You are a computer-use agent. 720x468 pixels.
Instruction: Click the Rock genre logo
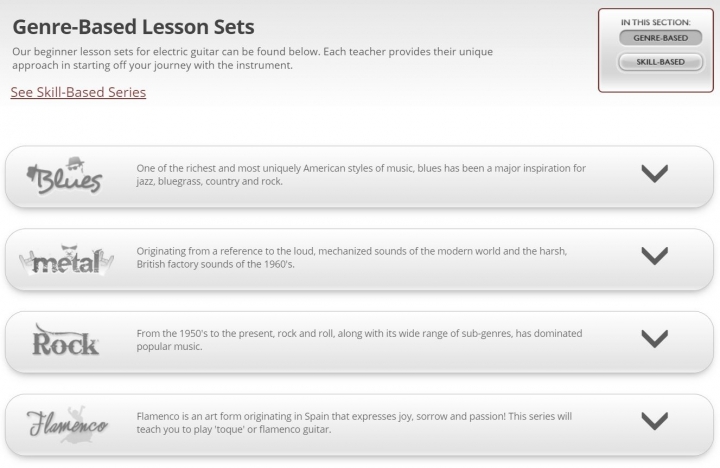65,340
